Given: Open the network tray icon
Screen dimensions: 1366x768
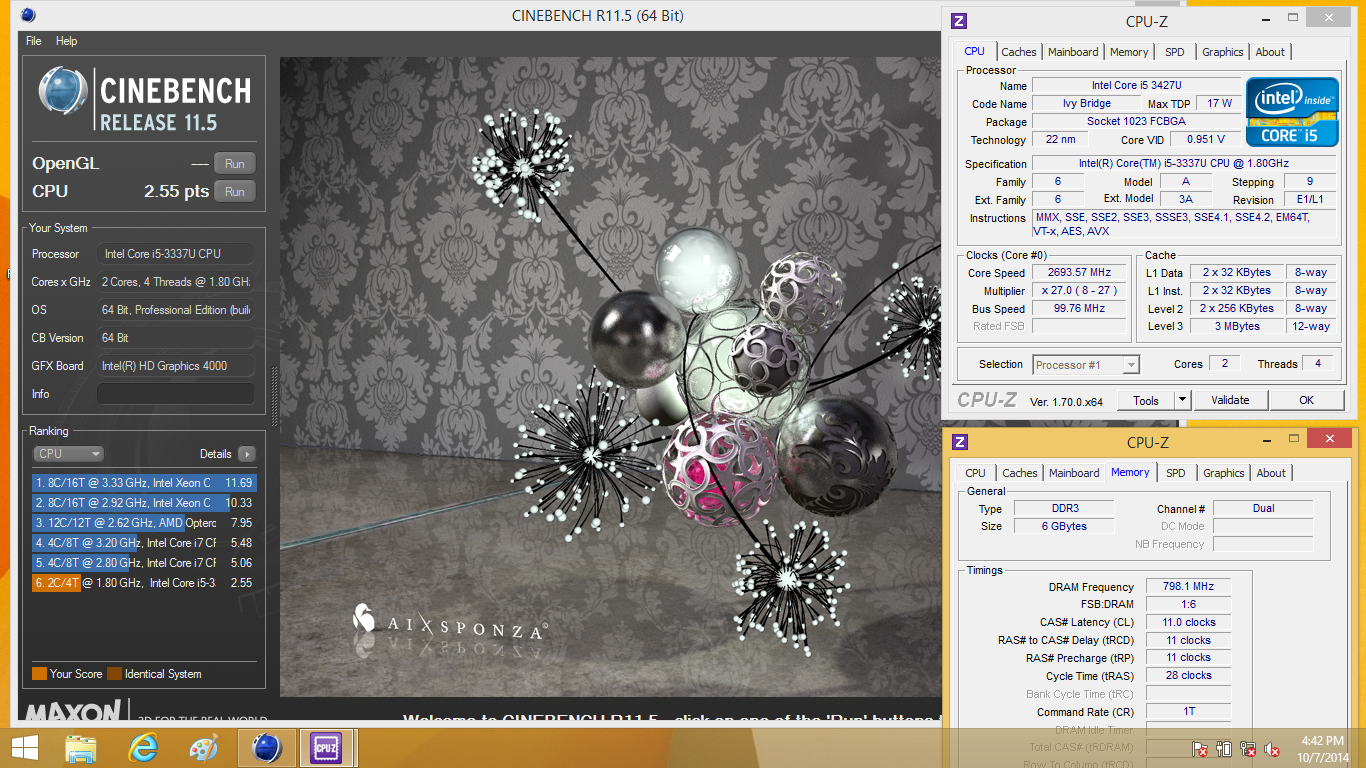Looking at the screenshot, I should click(x=1249, y=749).
